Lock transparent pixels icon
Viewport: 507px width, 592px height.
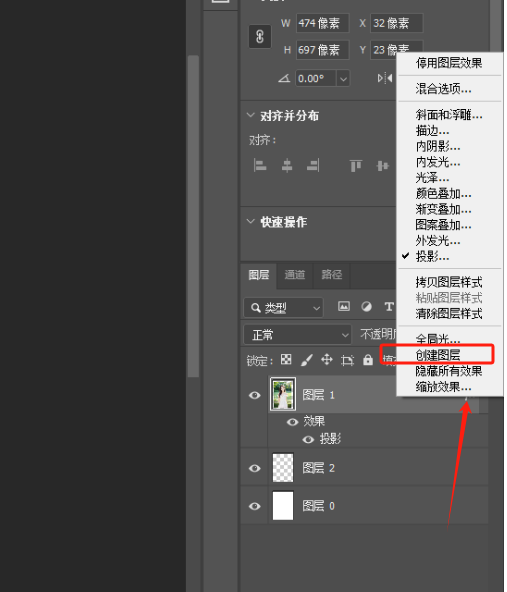pyautogui.click(x=286, y=359)
